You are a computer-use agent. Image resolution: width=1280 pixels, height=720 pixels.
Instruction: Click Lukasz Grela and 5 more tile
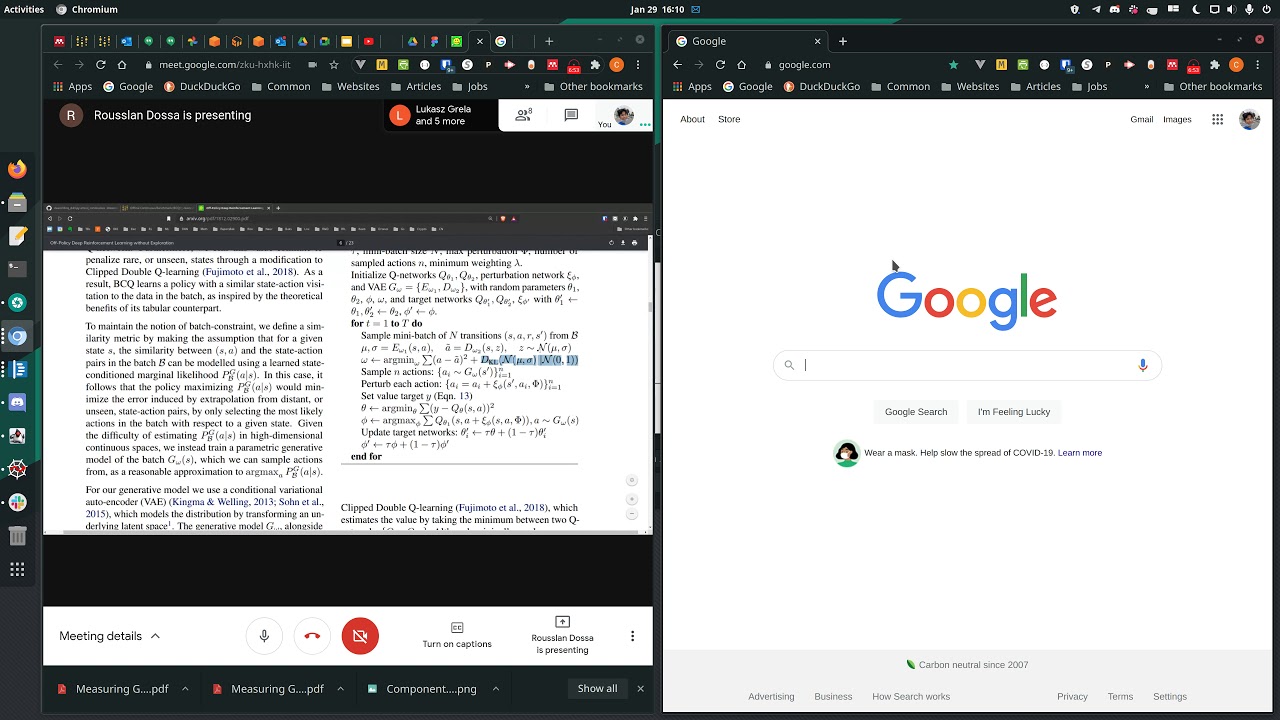click(x=440, y=115)
